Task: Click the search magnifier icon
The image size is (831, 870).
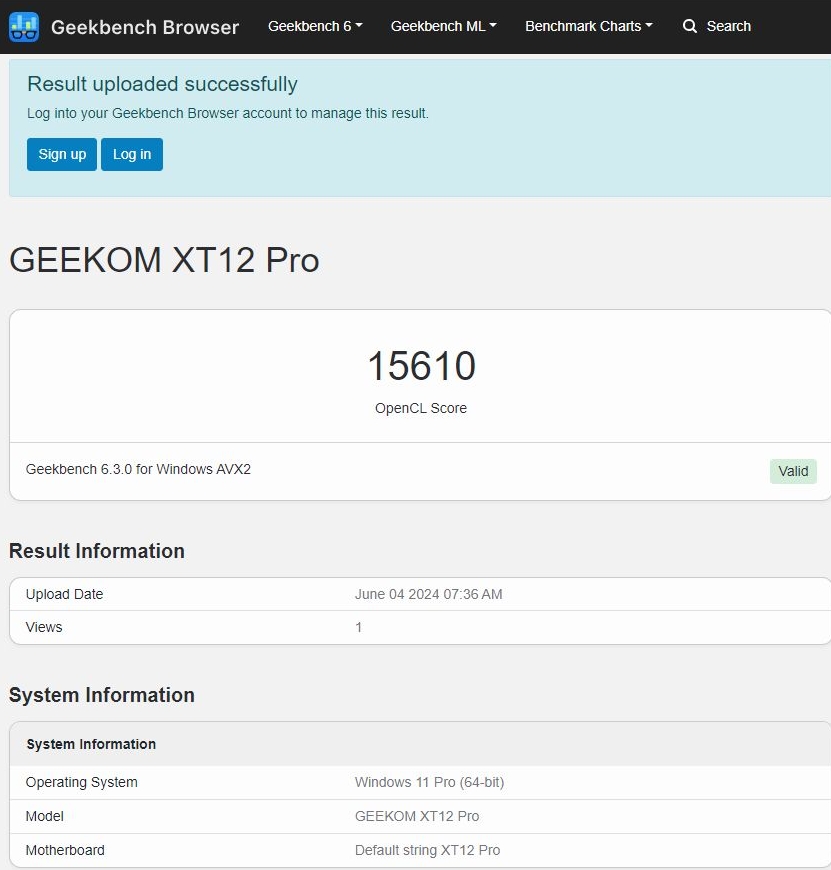Action: pos(690,26)
